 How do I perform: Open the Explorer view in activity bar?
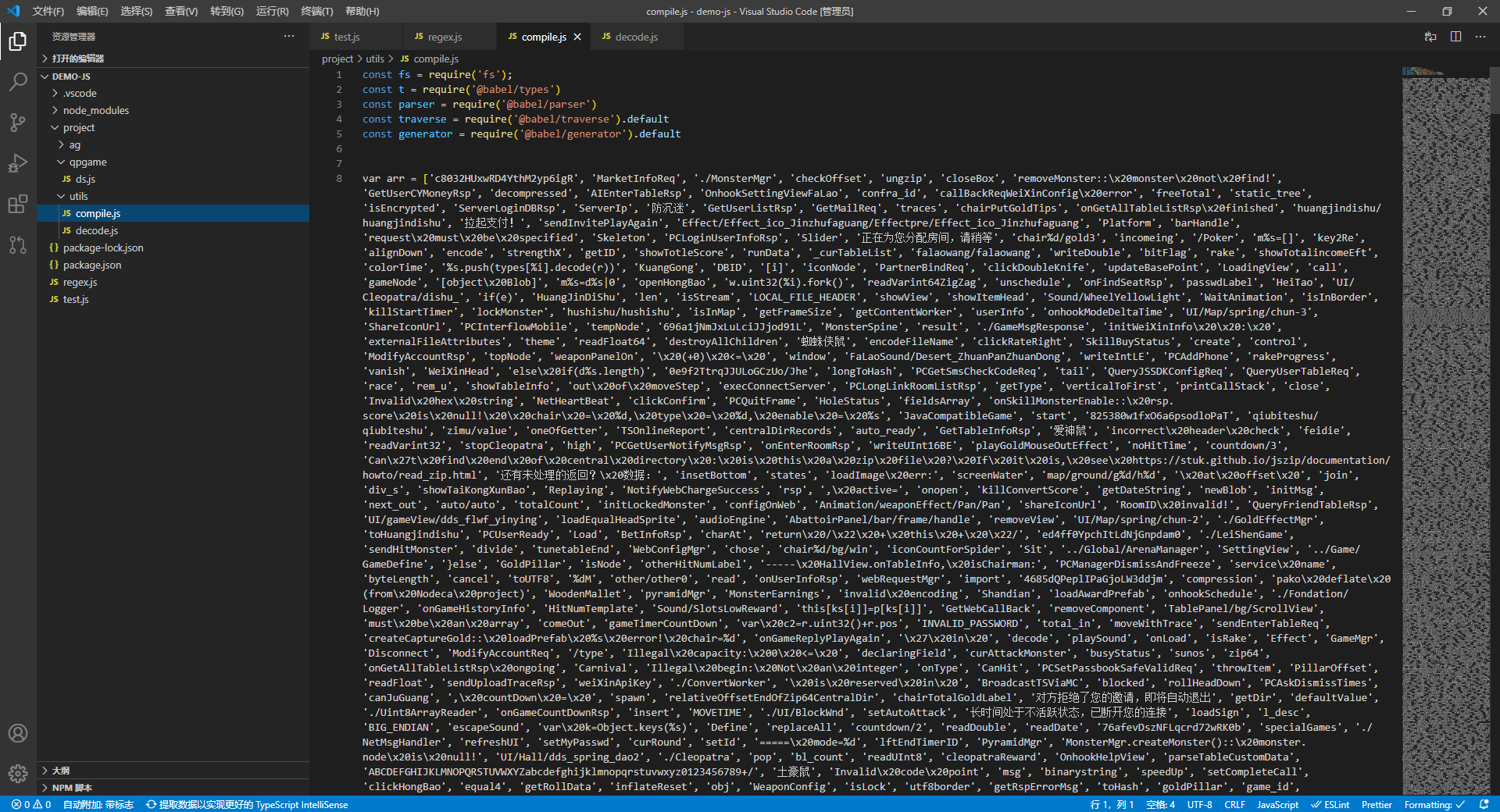point(18,41)
